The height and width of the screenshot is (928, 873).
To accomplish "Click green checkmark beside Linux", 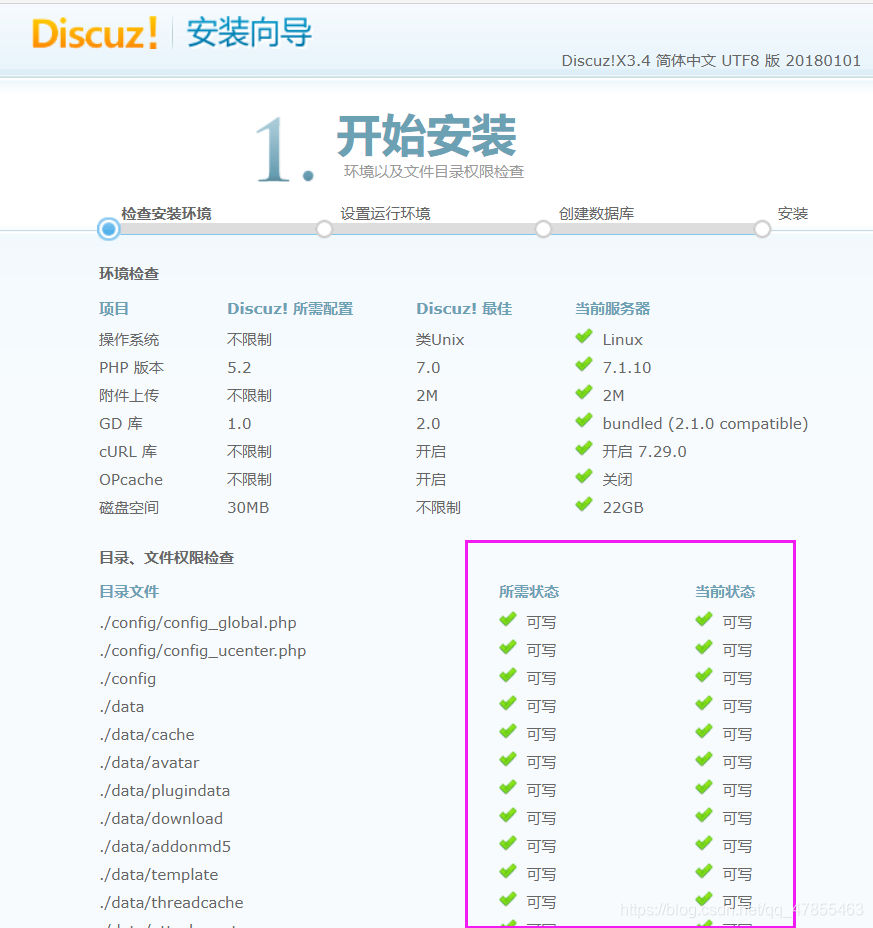I will 584,337.
